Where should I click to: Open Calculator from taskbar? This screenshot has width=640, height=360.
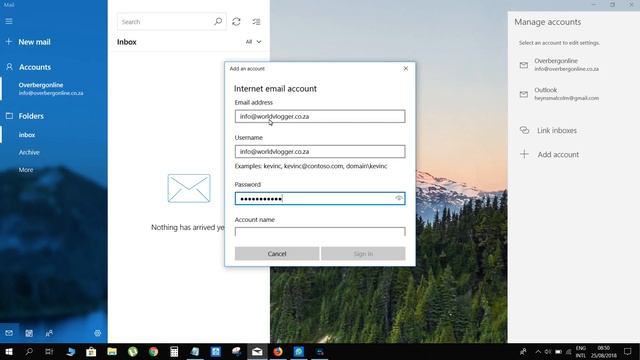coord(174,351)
